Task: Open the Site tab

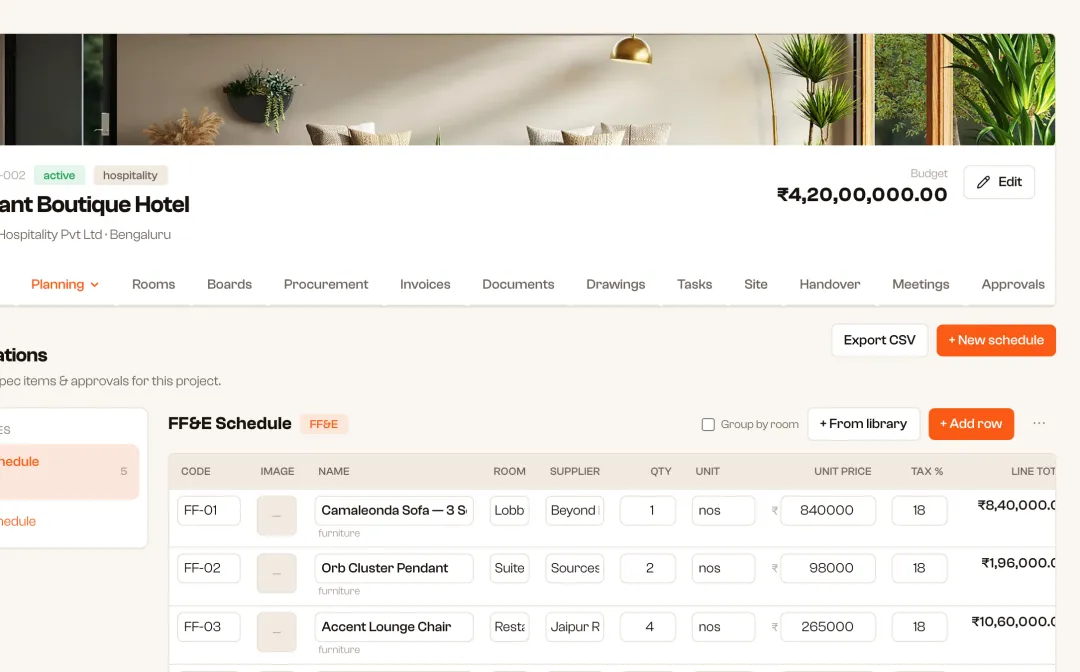Action: [756, 284]
